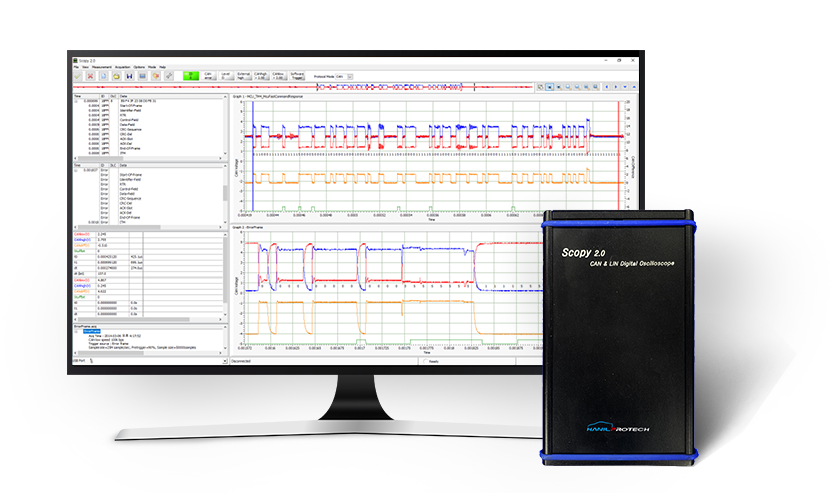833x493 pixels.
Task: Open the Measurement menu
Action: [102, 67]
